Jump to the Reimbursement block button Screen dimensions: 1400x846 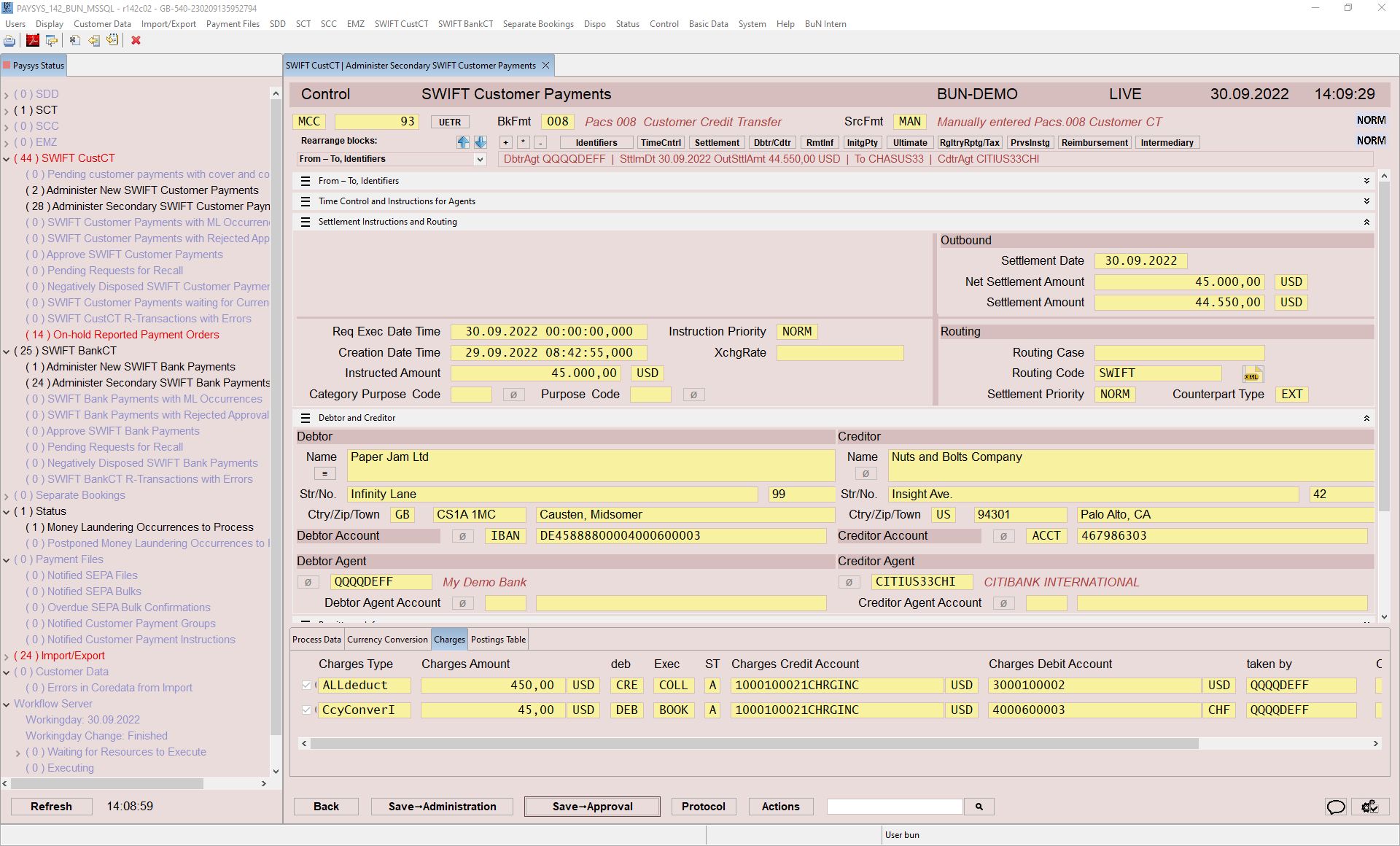click(1094, 143)
